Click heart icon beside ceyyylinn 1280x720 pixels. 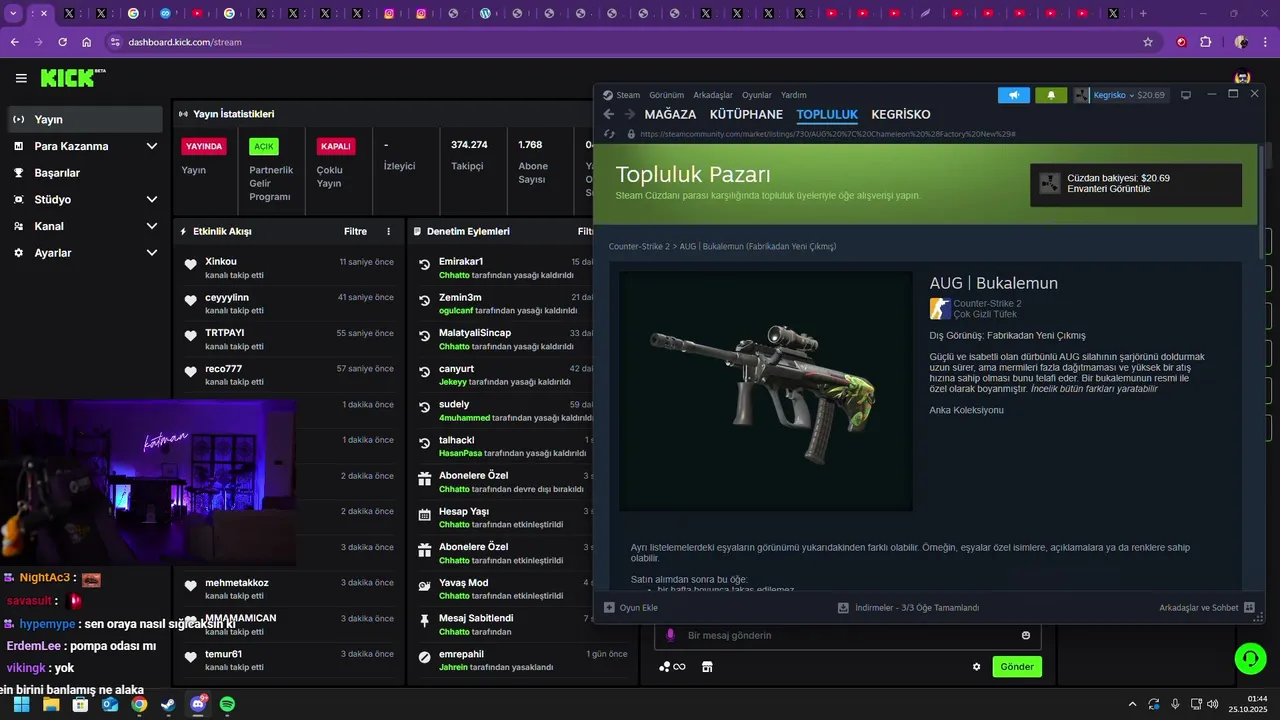coord(191,301)
